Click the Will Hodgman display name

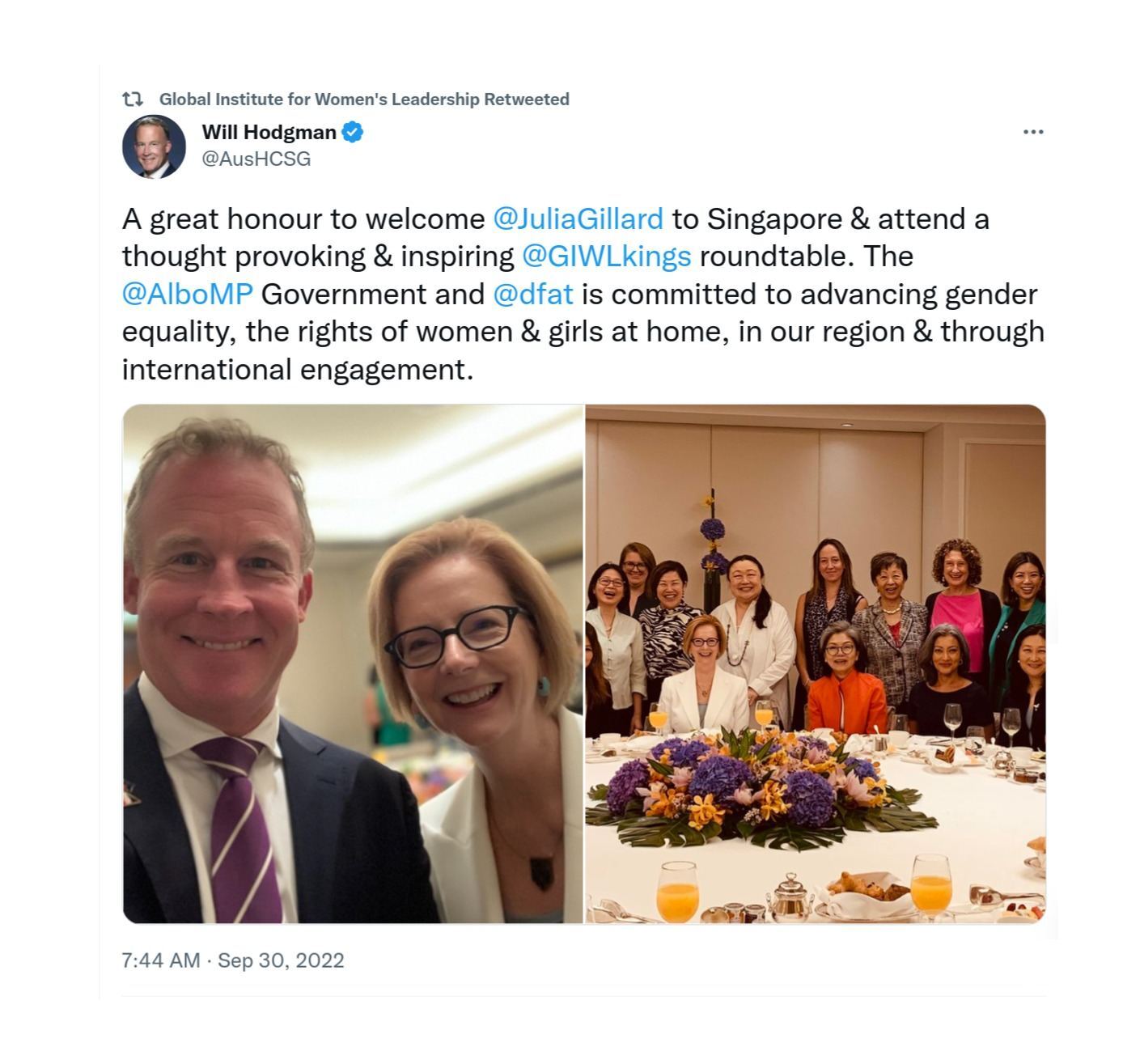point(269,132)
